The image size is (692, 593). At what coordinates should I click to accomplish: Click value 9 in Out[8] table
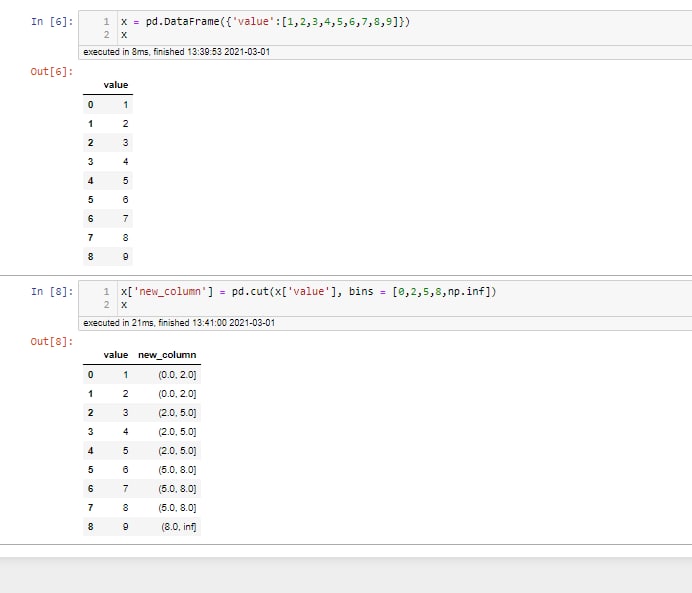[125, 526]
